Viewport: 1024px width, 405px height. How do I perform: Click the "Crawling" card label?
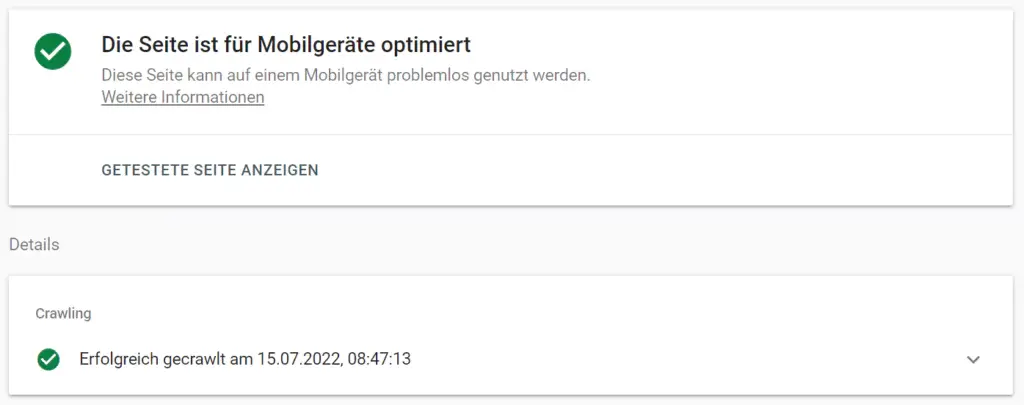click(x=63, y=314)
